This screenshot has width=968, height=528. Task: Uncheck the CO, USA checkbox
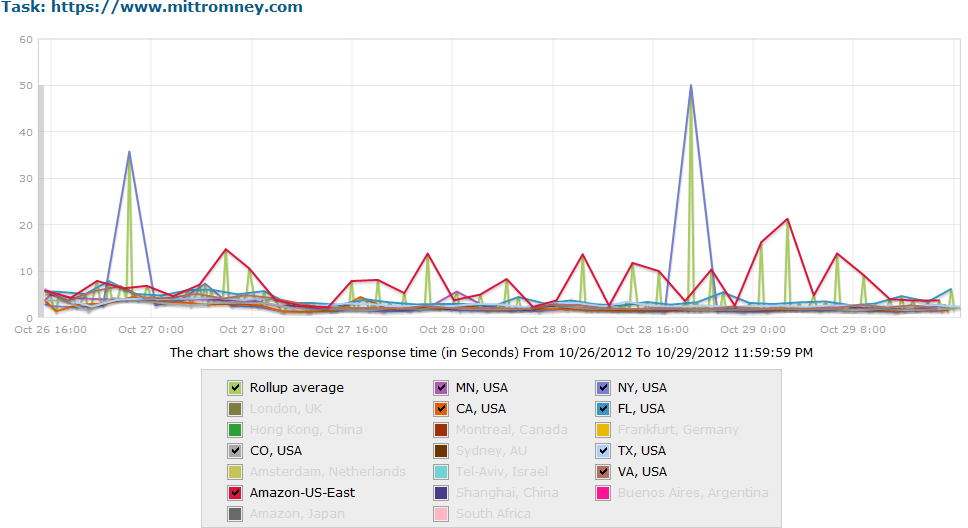pos(235,451)
